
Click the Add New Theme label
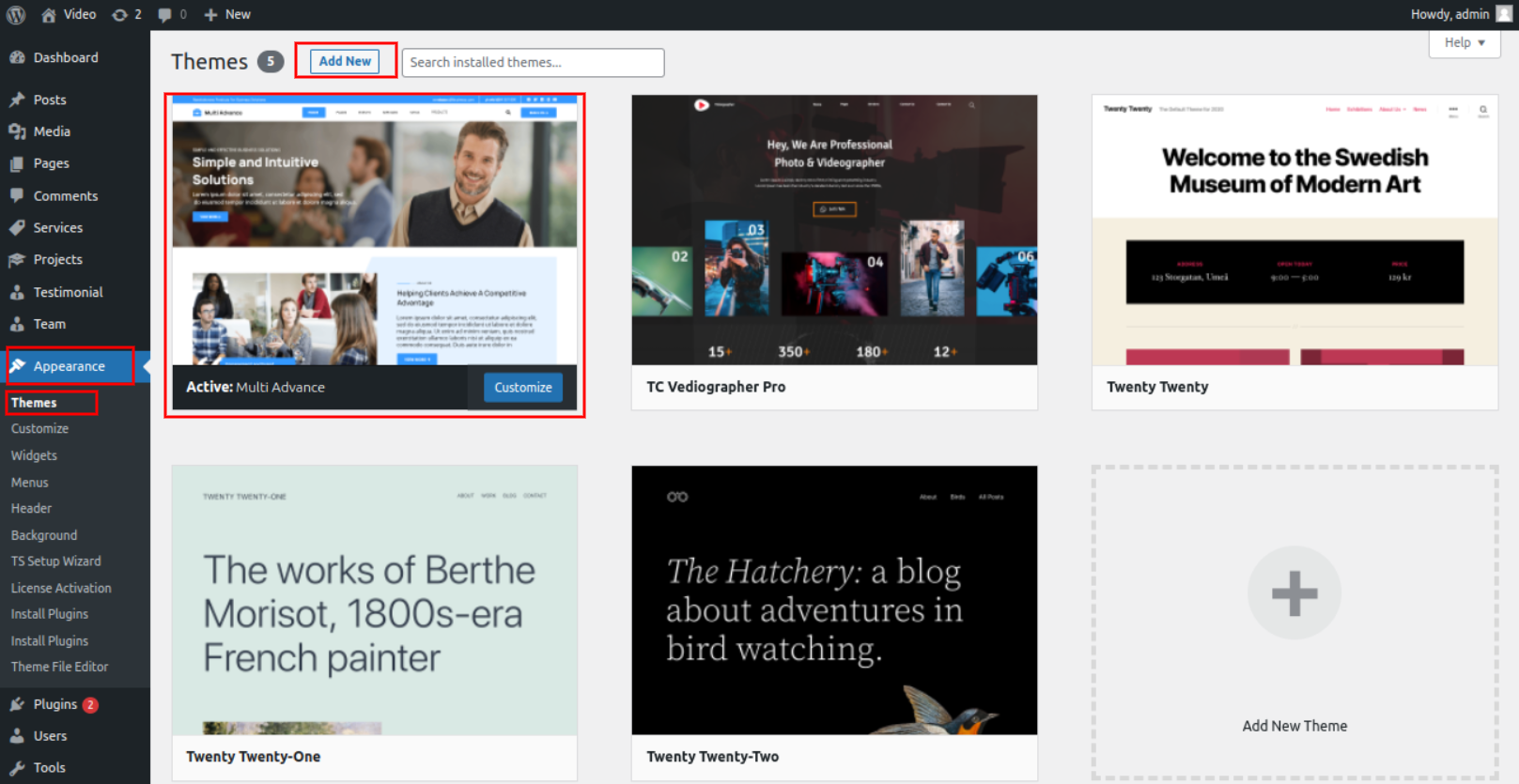pos(1294,726)
